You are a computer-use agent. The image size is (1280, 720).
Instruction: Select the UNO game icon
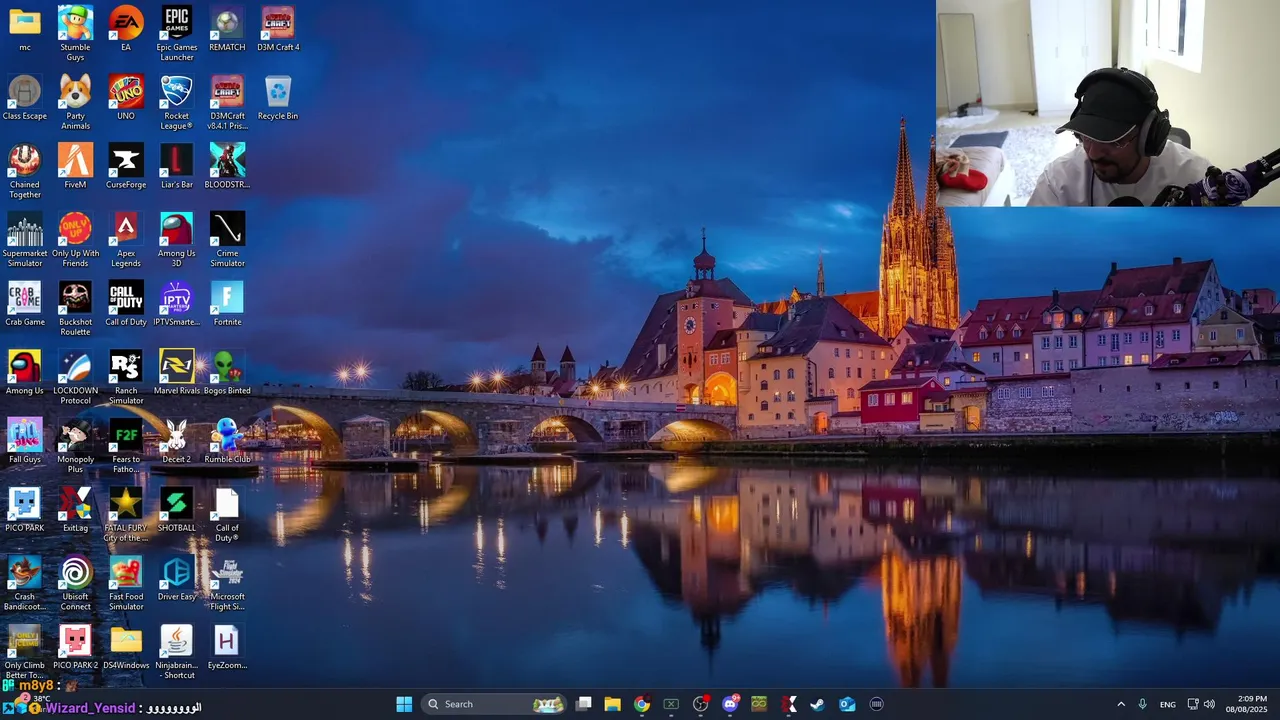point(126,97)
